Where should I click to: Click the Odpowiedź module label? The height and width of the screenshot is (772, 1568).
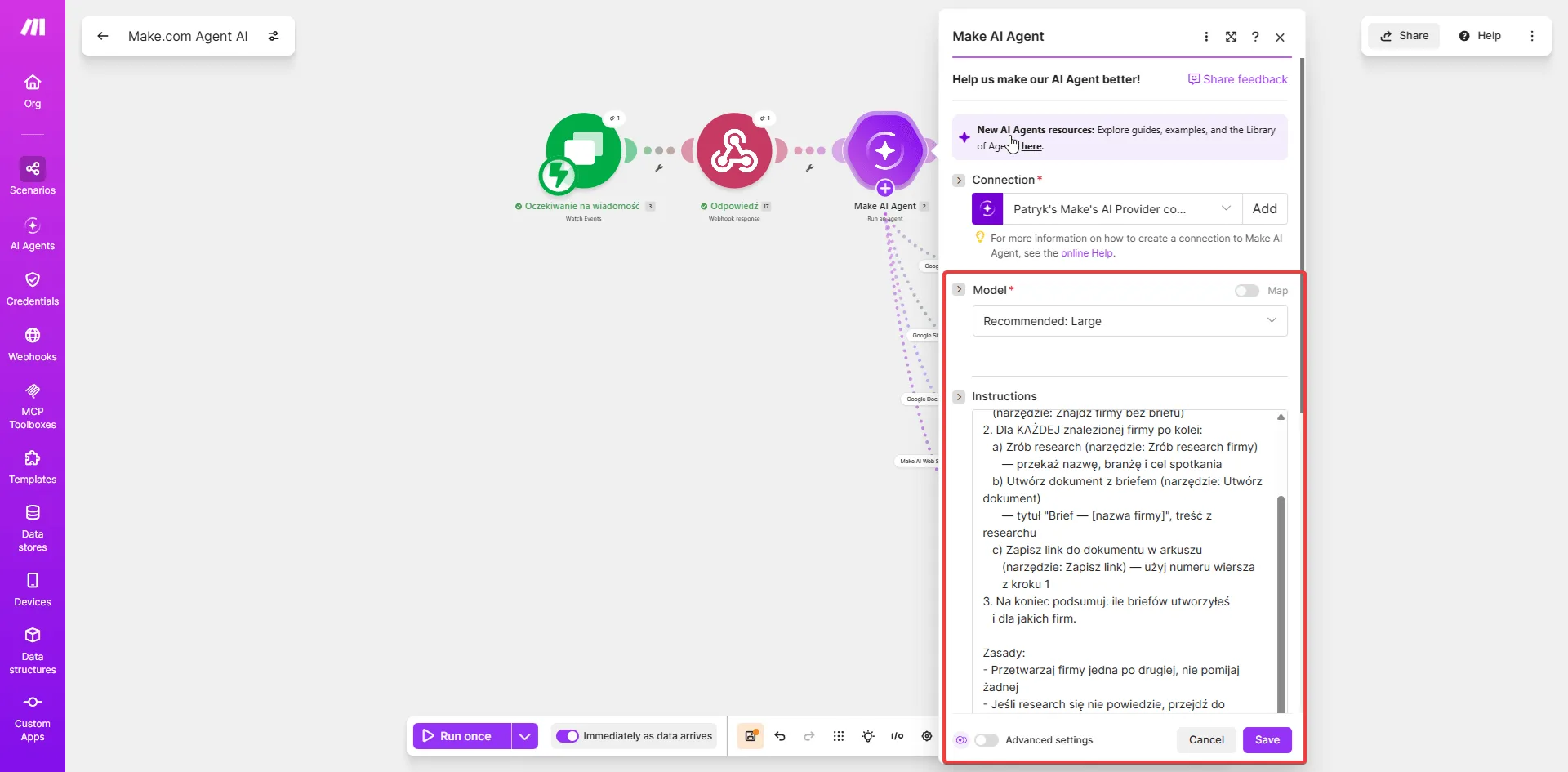tap(734, 206)
